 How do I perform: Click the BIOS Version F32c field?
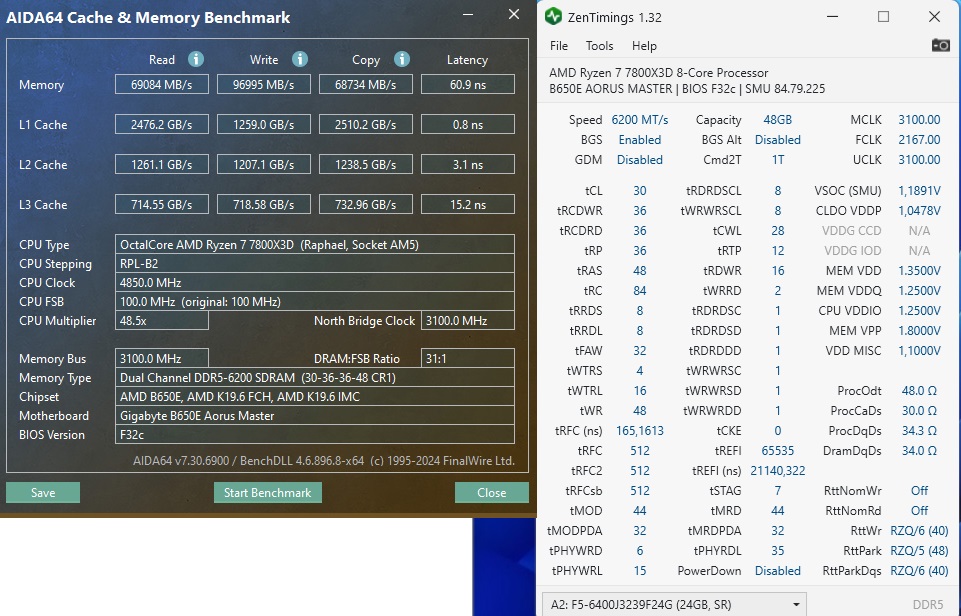point(314,435)
